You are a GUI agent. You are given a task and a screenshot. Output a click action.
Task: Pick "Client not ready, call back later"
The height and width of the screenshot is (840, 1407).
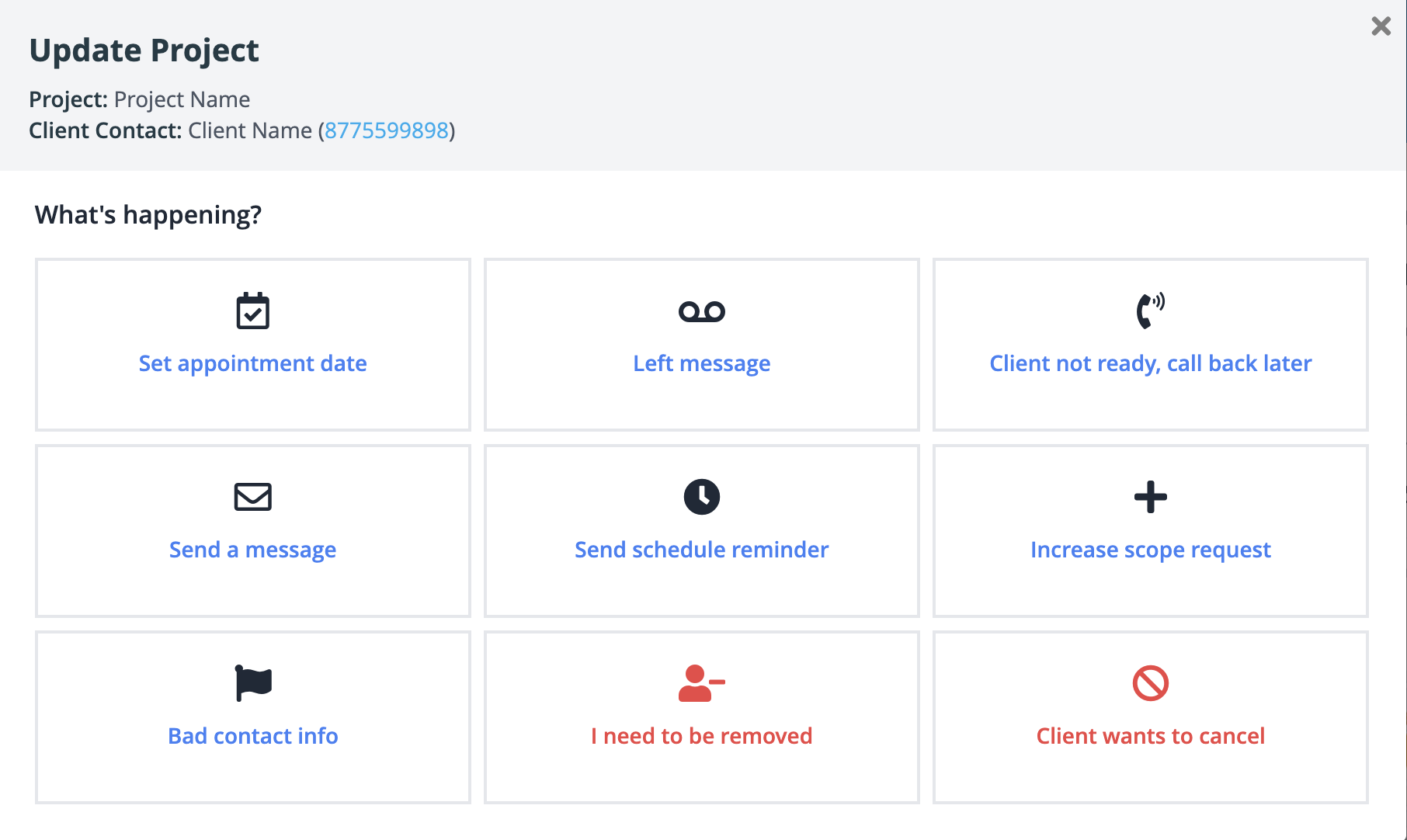tap(1150, 363)
